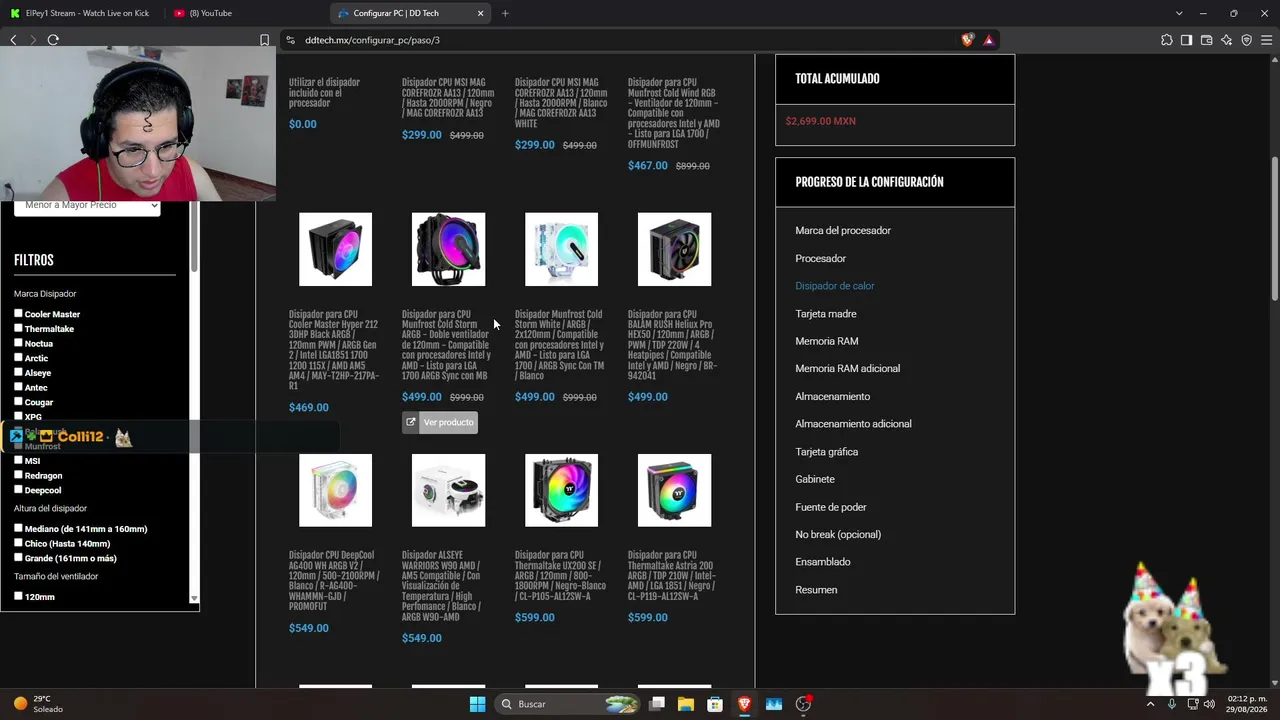This screenshot has width=1280, height=720.
Task: Filter by Grande (161mm o más) height
Action: pos(18,557)
